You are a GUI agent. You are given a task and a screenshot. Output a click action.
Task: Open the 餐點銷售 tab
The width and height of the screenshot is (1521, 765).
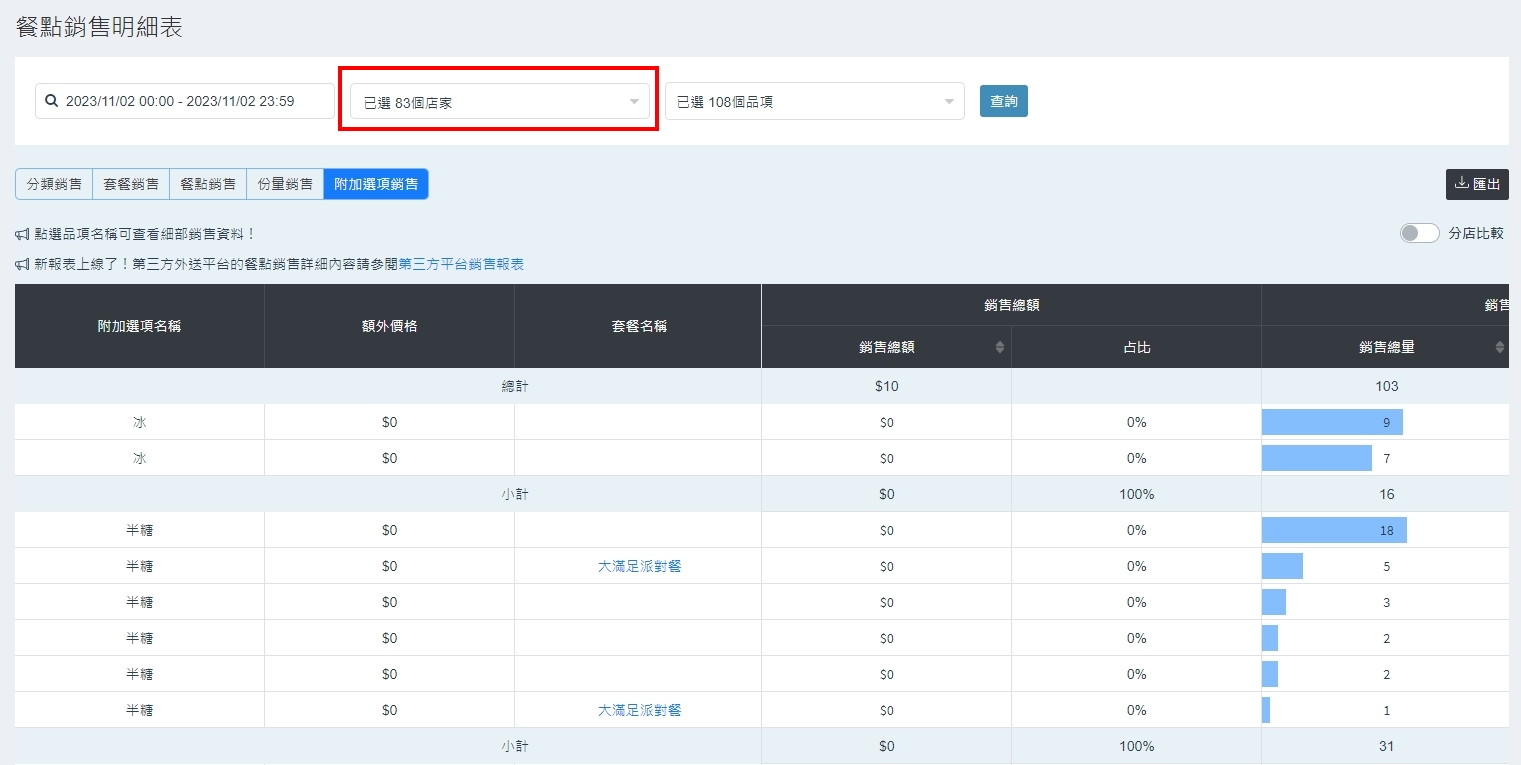(x=208, y=184)
